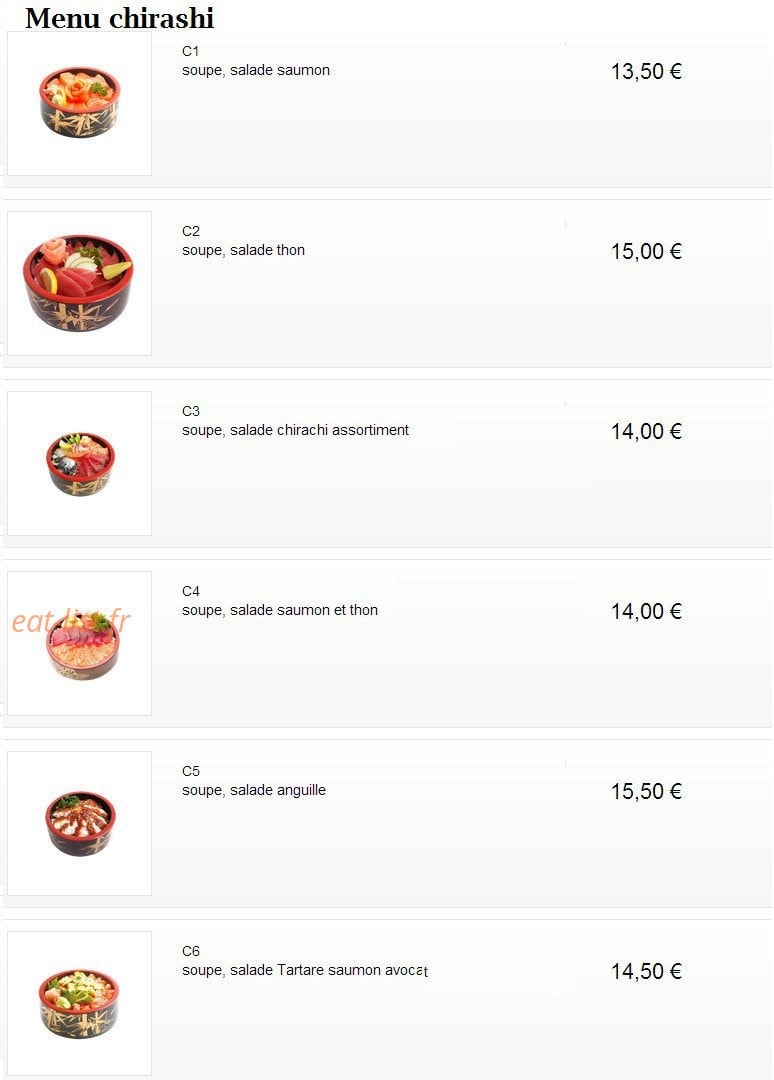Click 'soupe, salade thon' description
The image size is (774, 1080).
243,250
